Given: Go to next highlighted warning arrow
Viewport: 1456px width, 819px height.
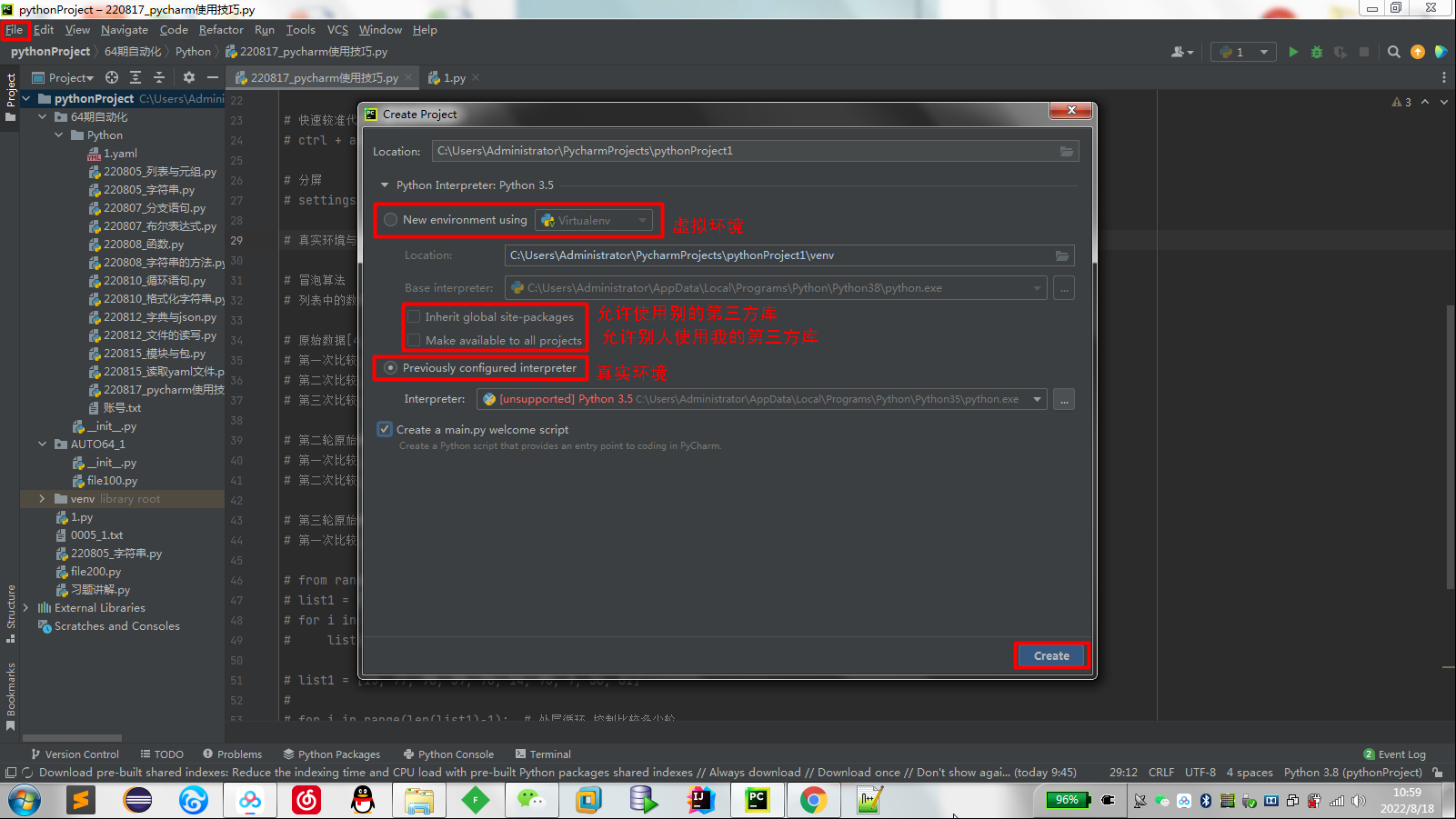Looking at the screenshot, I should [1443, 102].
